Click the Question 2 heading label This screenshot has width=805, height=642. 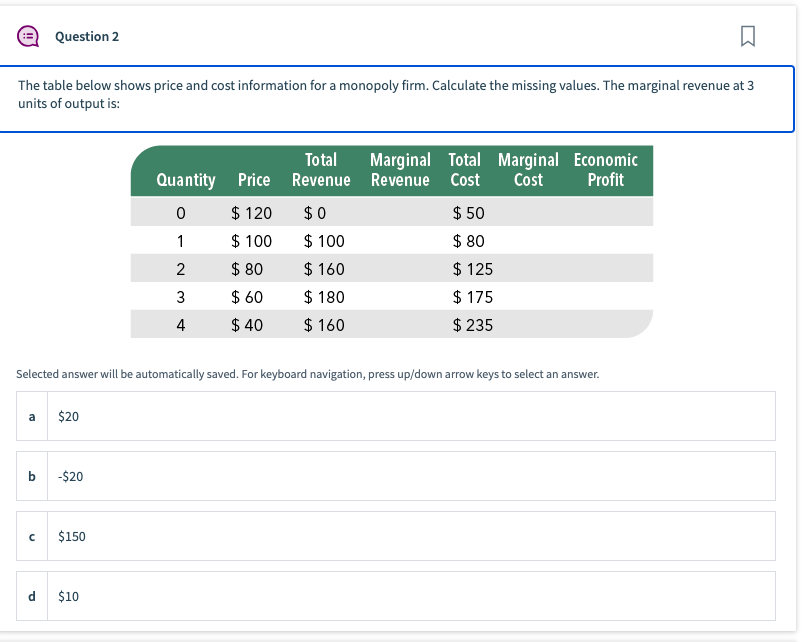pos(87,36)
